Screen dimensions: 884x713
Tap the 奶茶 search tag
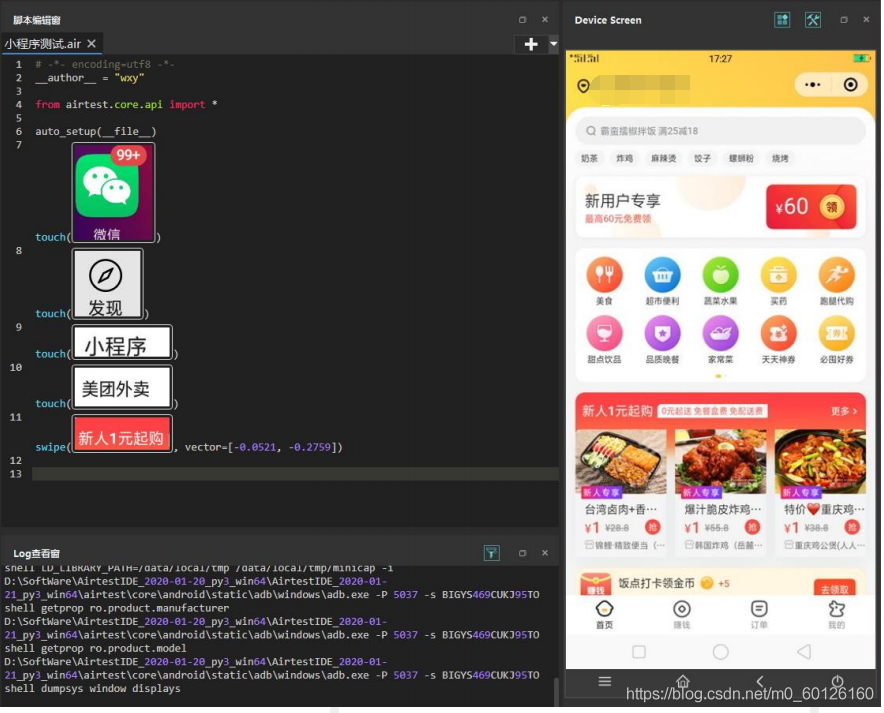pos(589,158)
